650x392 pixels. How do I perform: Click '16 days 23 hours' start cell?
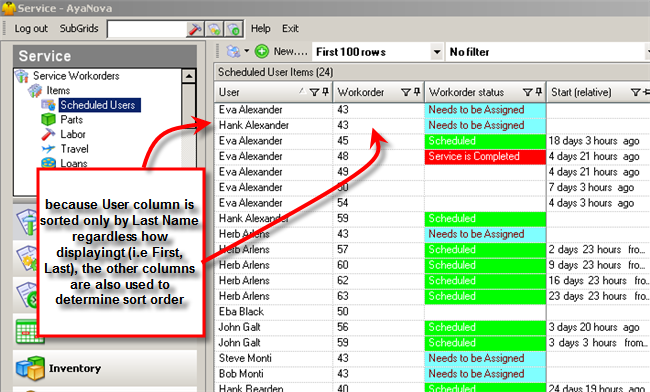pyautogui.click(x=598, y=281)
